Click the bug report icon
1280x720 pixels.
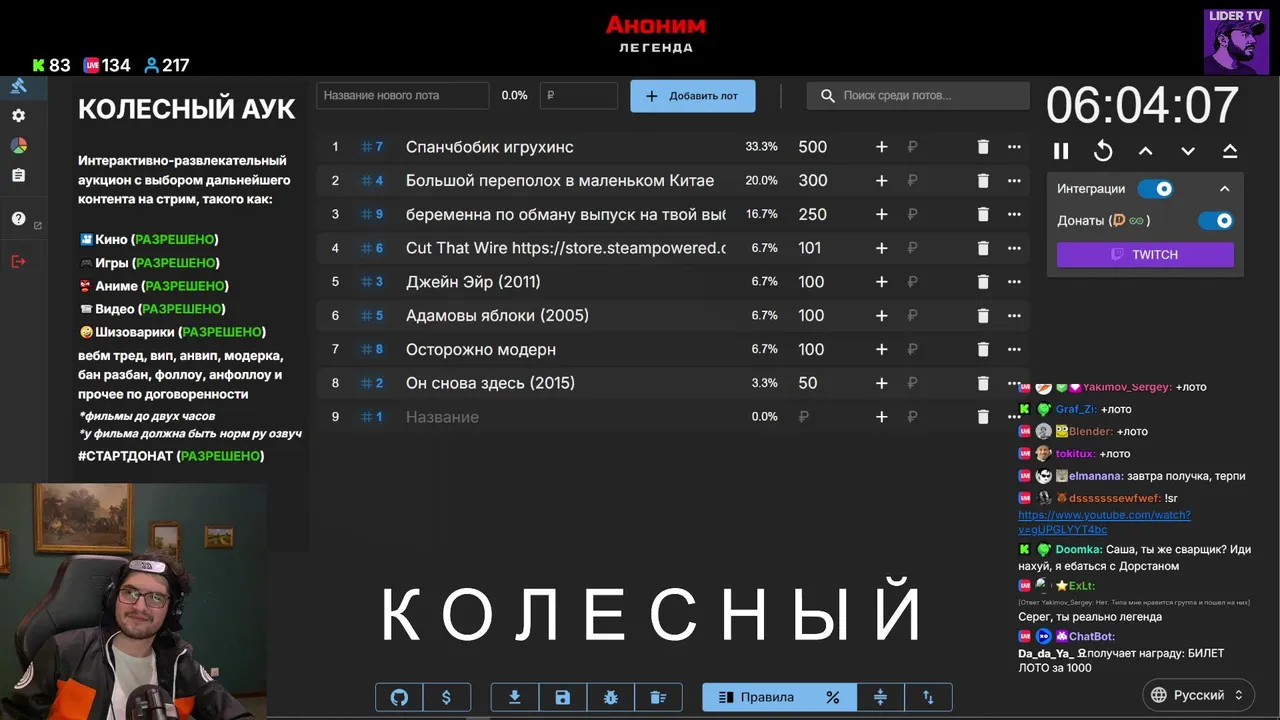tap(610, 697)
